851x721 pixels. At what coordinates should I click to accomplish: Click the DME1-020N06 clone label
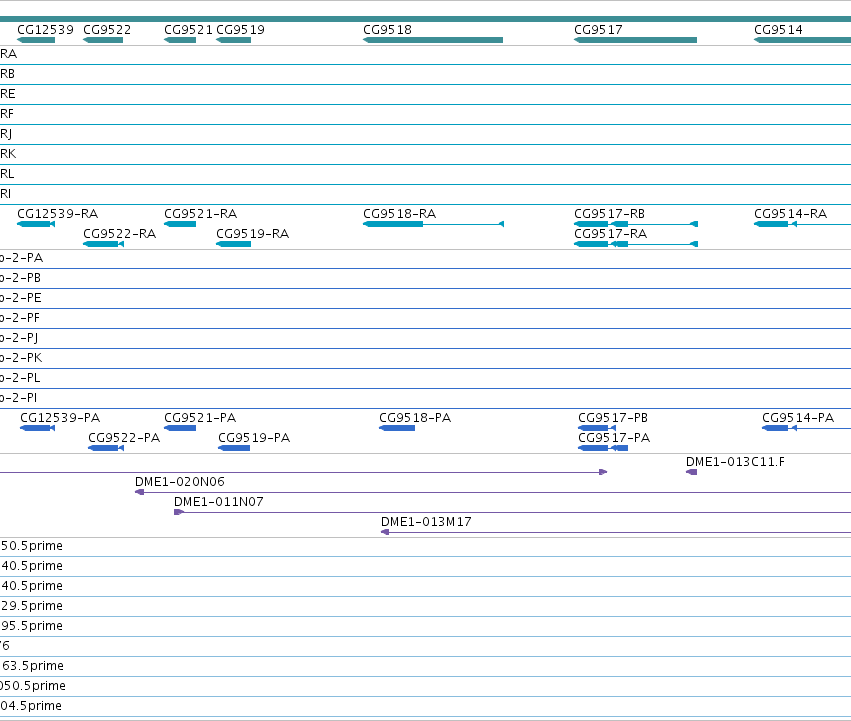point(180,482)
